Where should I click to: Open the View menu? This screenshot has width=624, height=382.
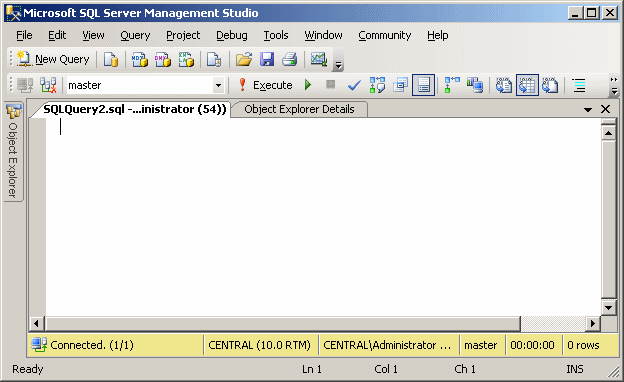(93, 35)
